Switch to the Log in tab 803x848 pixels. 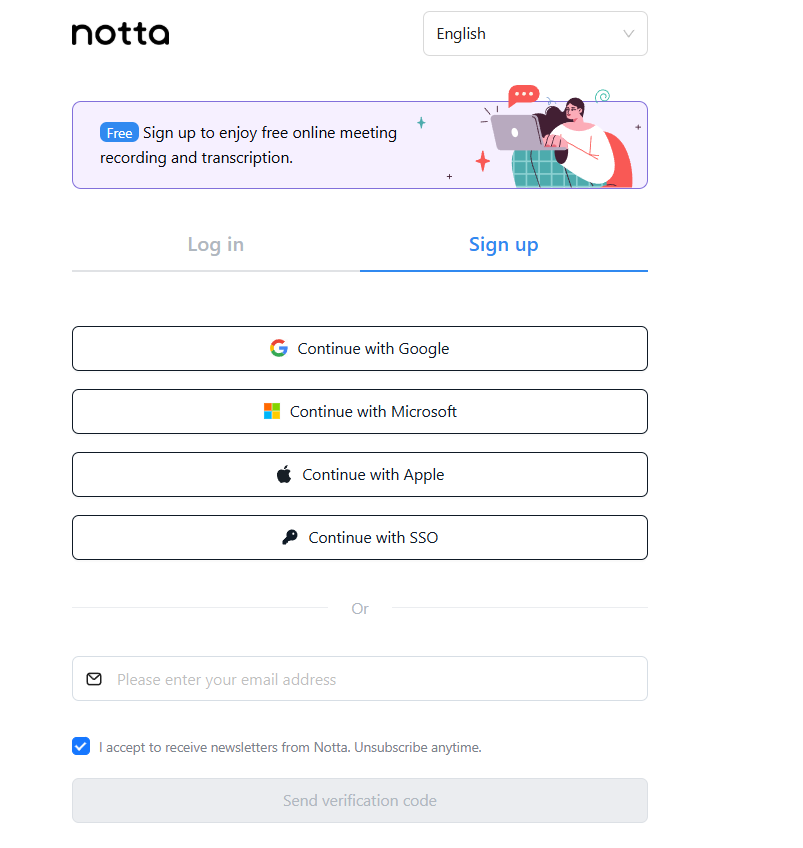pyautogui.click(x=215, y=245)
